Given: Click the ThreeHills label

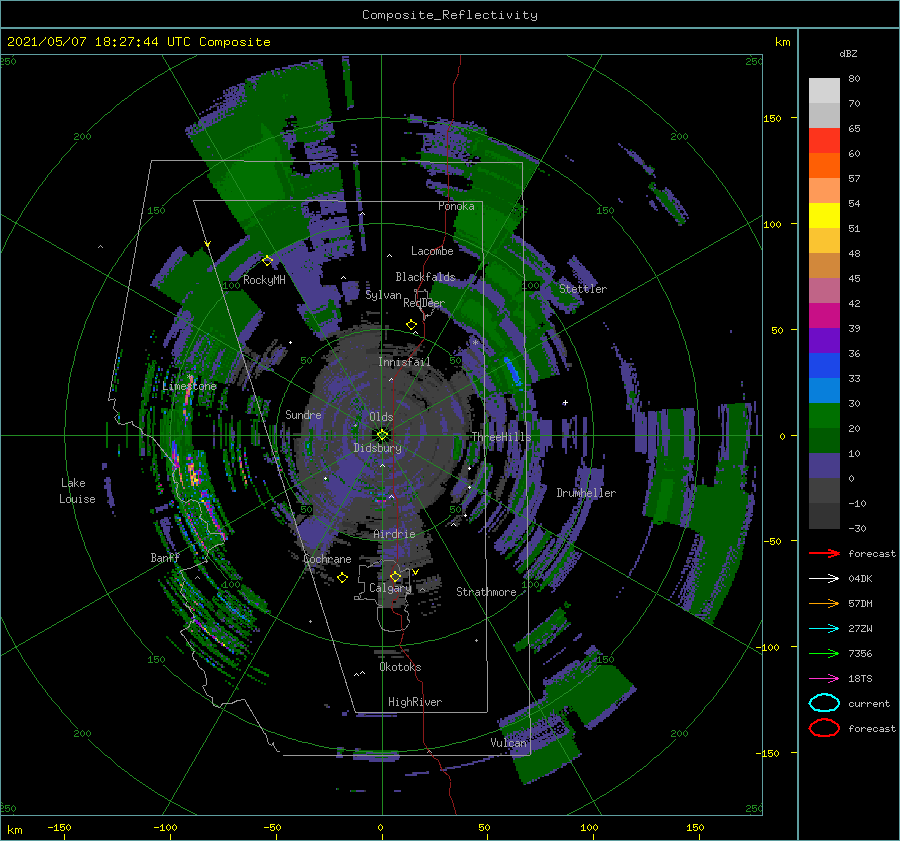Looking at the screenshot, I should point(501,437).
